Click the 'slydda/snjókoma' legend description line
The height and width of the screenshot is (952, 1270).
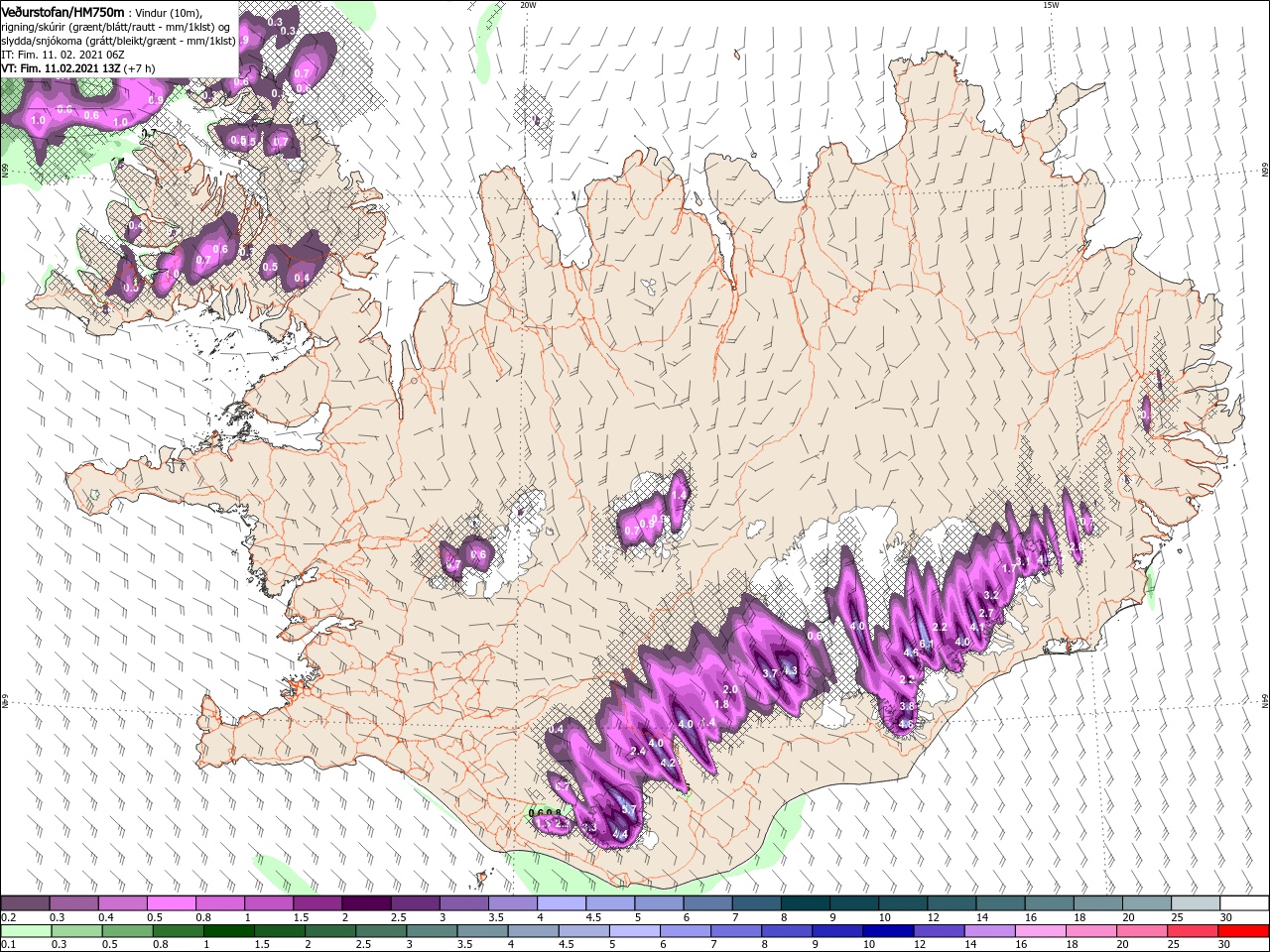pyautogui.click(x=118, y=41)
